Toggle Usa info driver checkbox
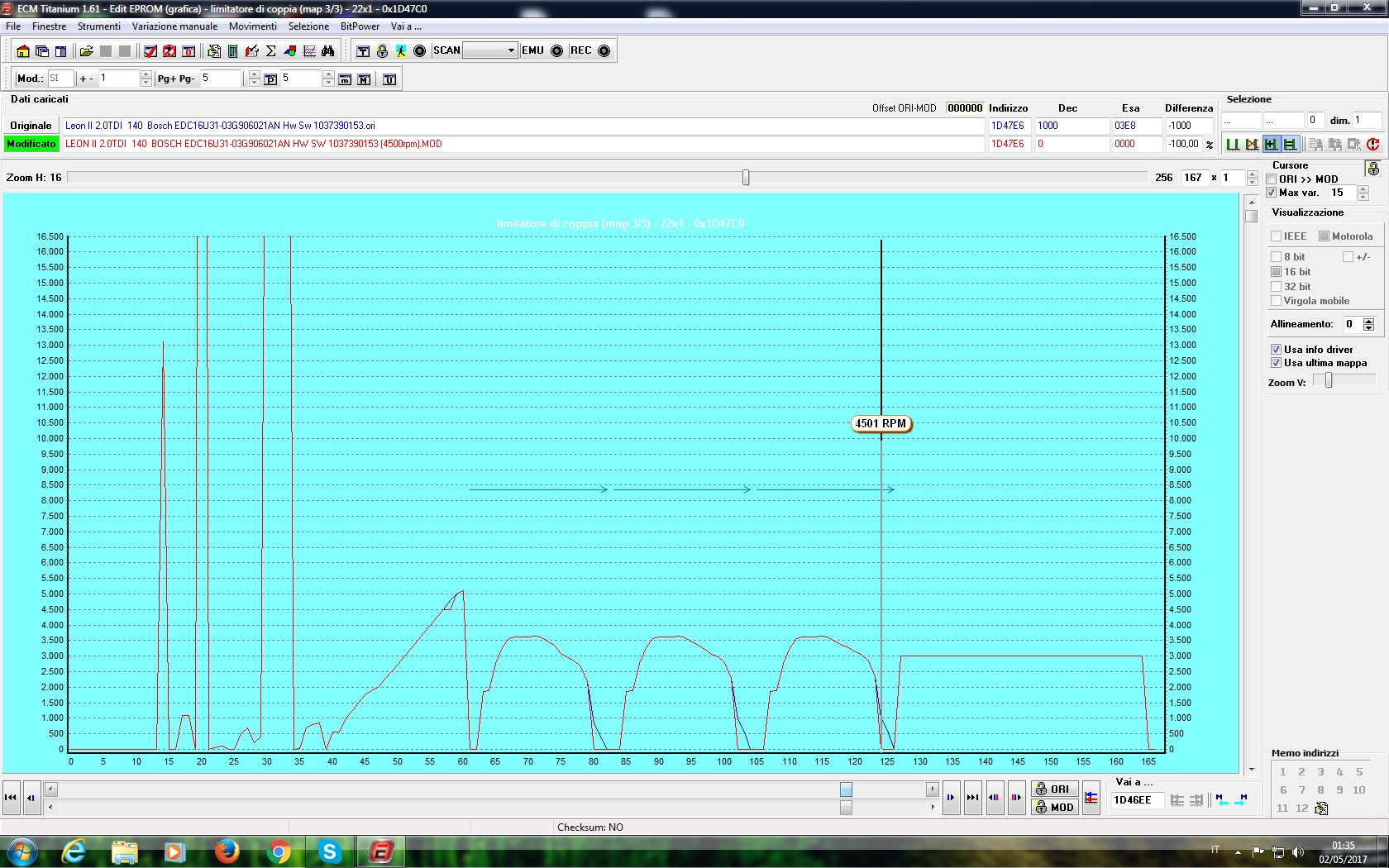Screen dimensions: 1389x868 [x=1276, y=350]
